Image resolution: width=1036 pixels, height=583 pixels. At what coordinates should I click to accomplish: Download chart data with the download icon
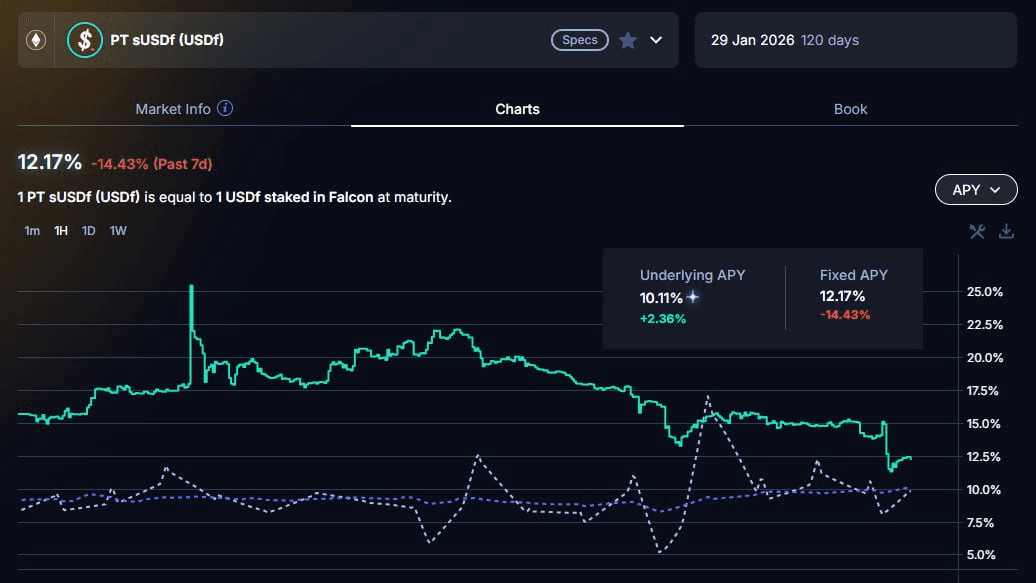click(x=1006, y=231)
